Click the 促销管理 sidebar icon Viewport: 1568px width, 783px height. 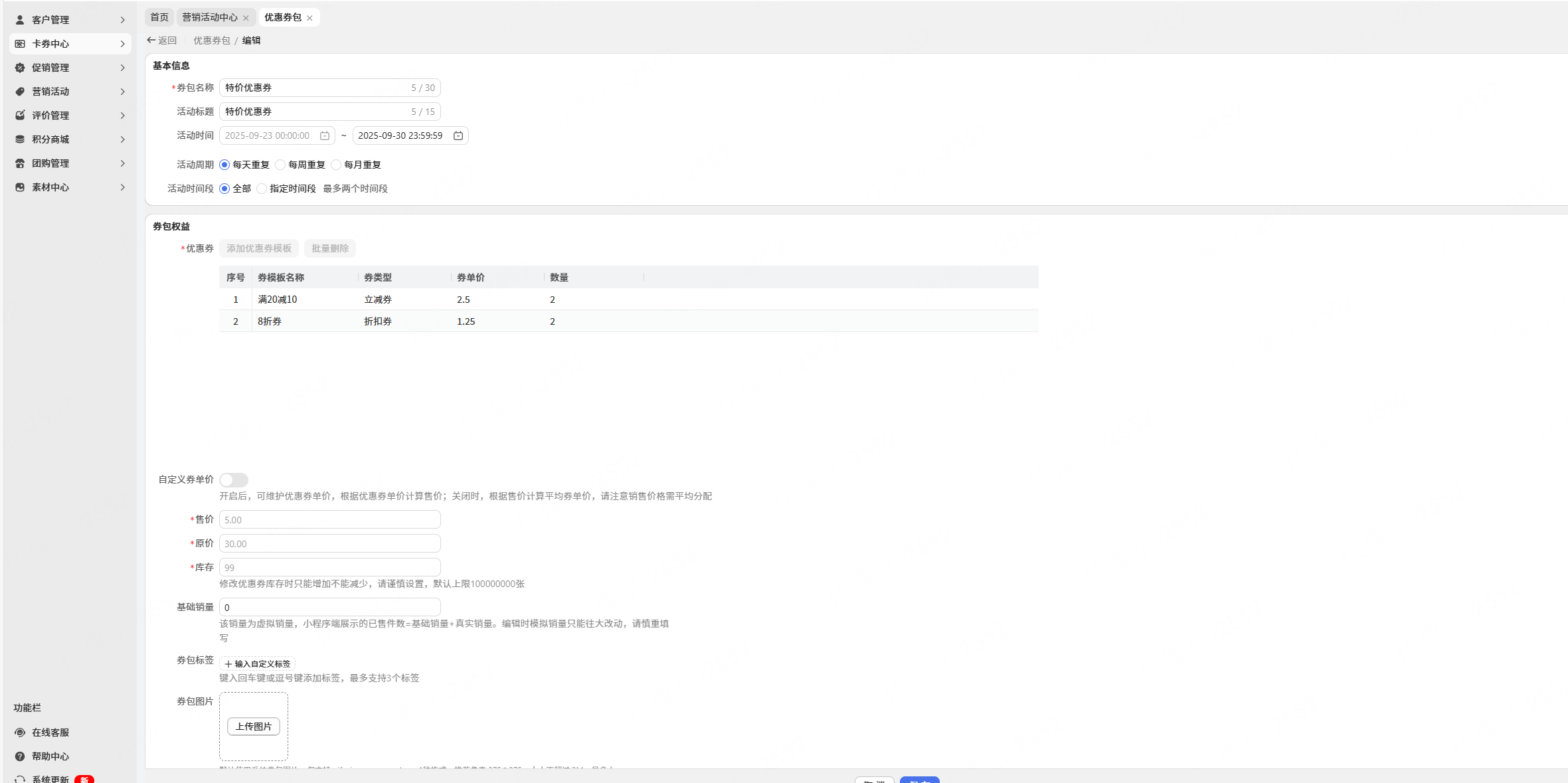20,68
